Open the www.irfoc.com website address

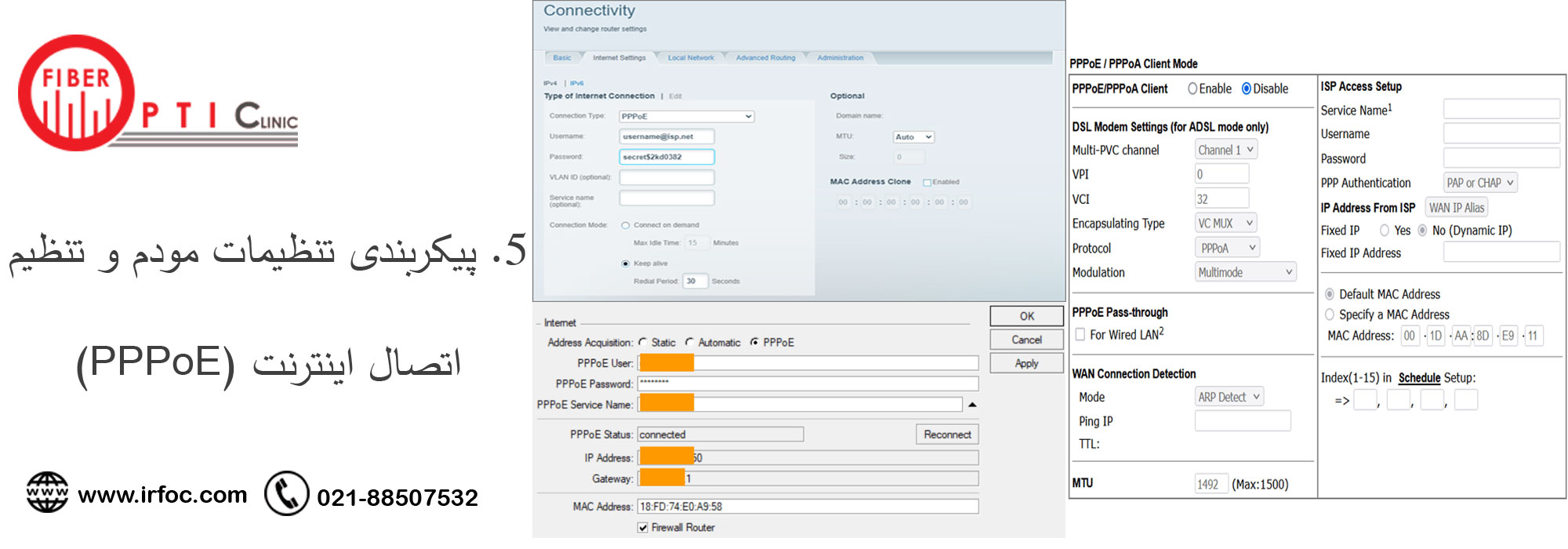pos(162,495)
